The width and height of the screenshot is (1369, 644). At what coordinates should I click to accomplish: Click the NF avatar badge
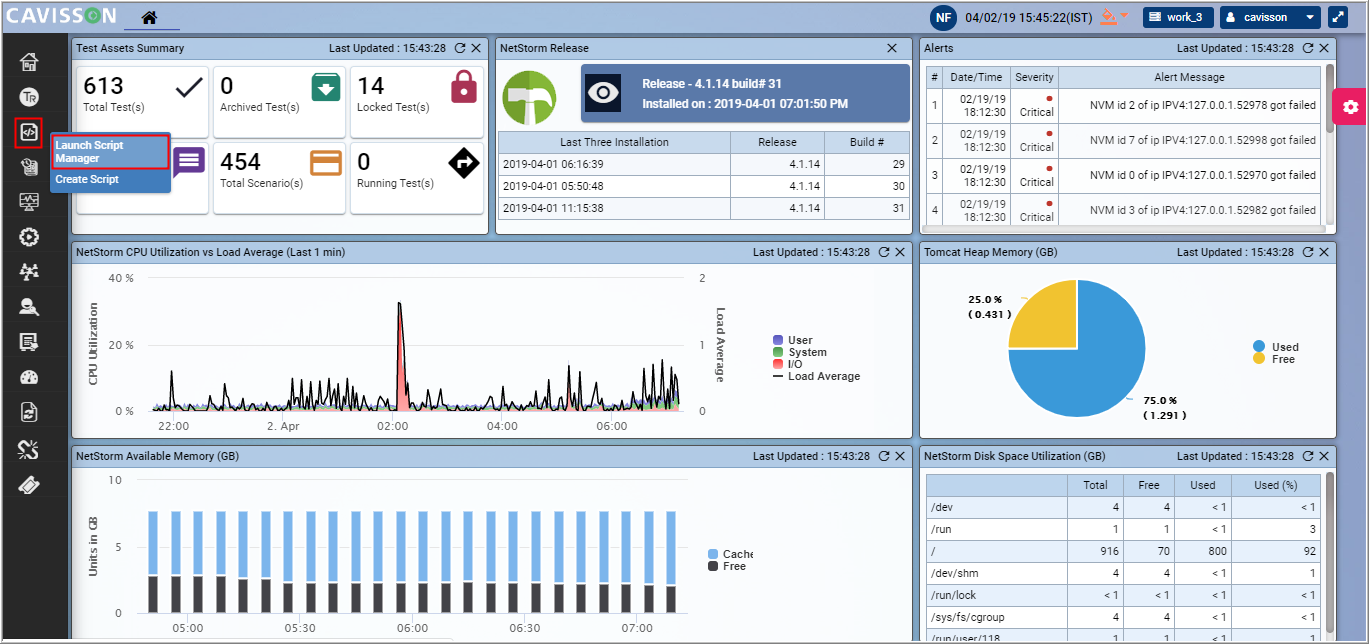[943, 17]
